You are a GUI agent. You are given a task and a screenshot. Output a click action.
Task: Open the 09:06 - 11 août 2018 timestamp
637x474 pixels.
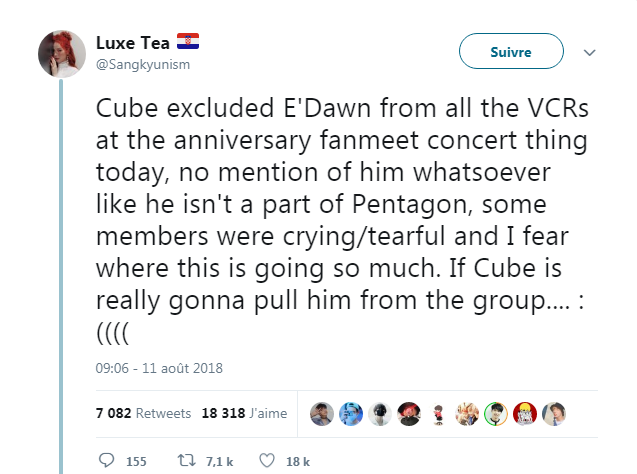159,368
